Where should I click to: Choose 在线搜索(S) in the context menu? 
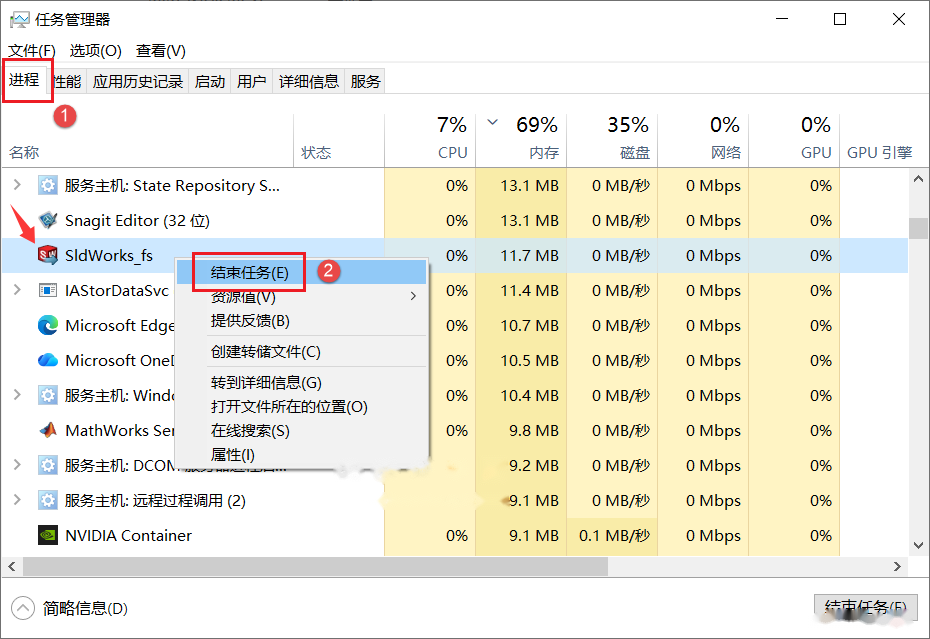click(x=302, y=431)
